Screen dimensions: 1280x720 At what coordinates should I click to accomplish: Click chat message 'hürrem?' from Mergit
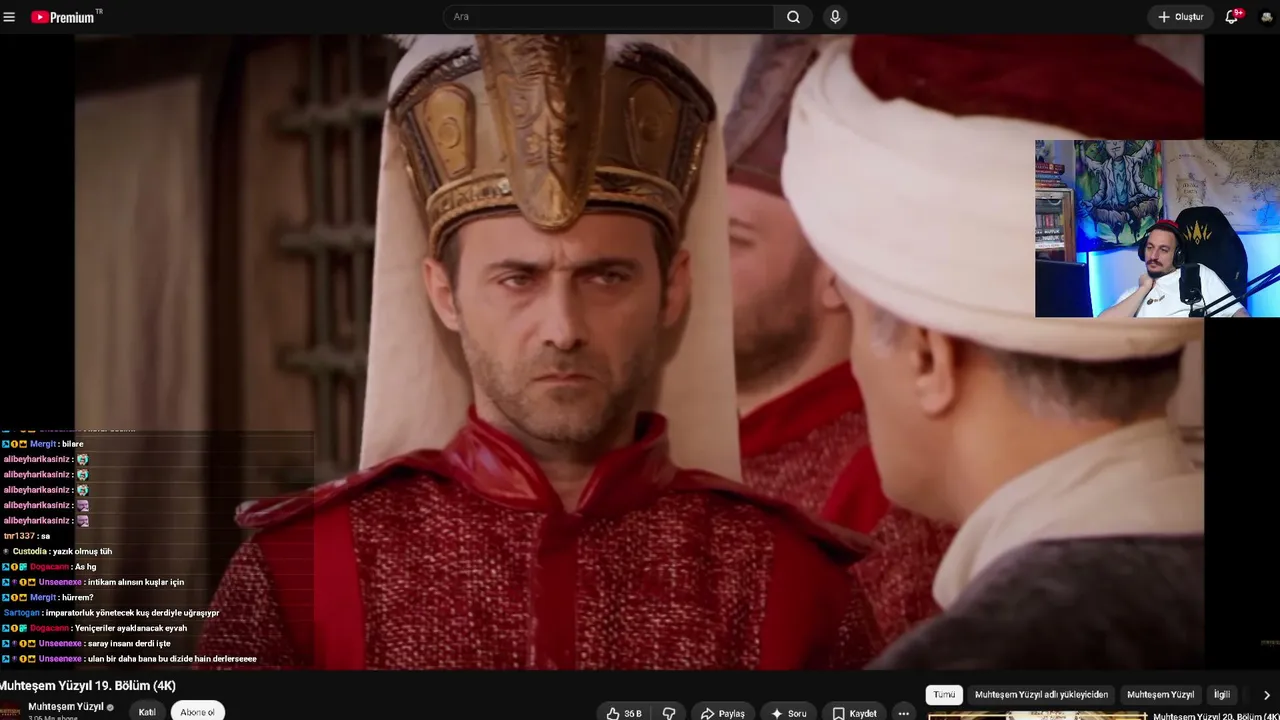click(78, 597)
